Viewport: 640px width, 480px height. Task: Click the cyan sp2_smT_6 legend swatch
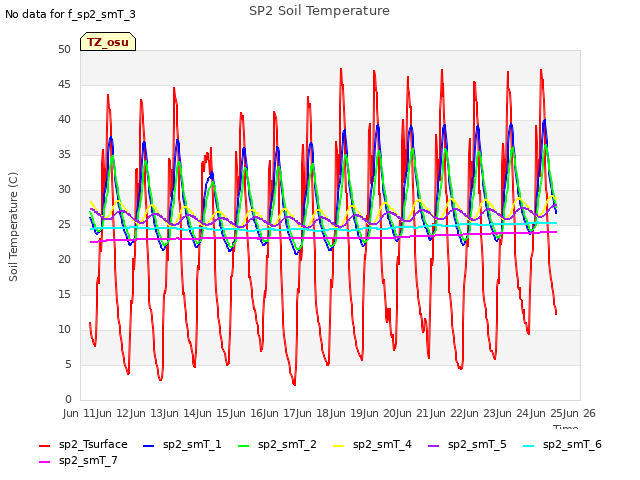[x=529, y=446]
